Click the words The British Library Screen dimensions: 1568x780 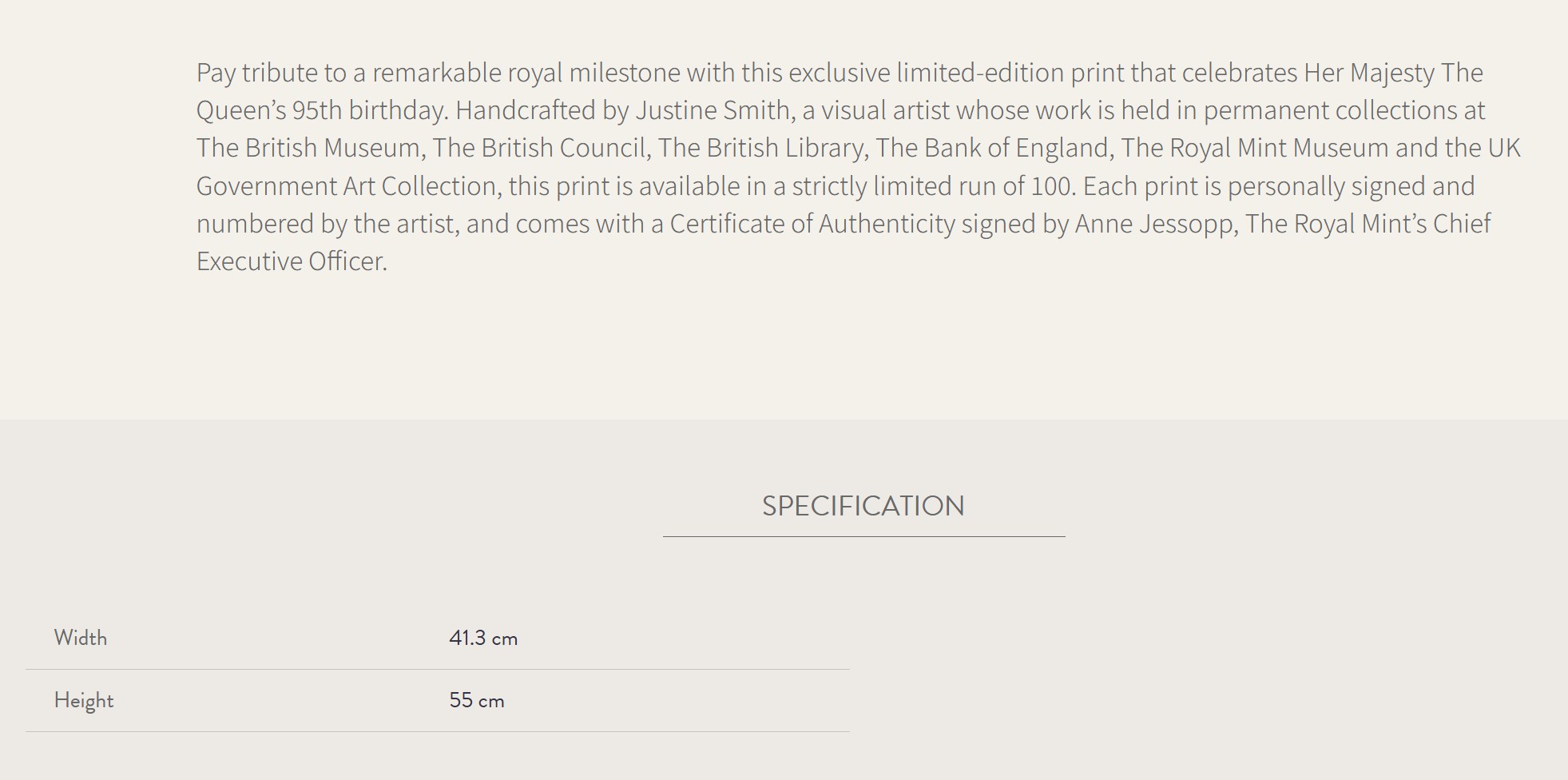[x=761, y=148]
